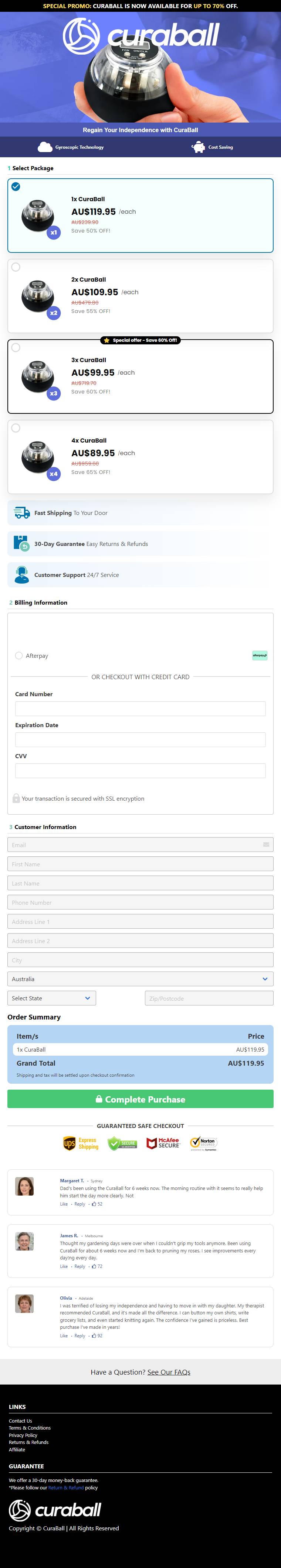Select the 4x CuraBall package radio
281x1568 pixels.
16,428
